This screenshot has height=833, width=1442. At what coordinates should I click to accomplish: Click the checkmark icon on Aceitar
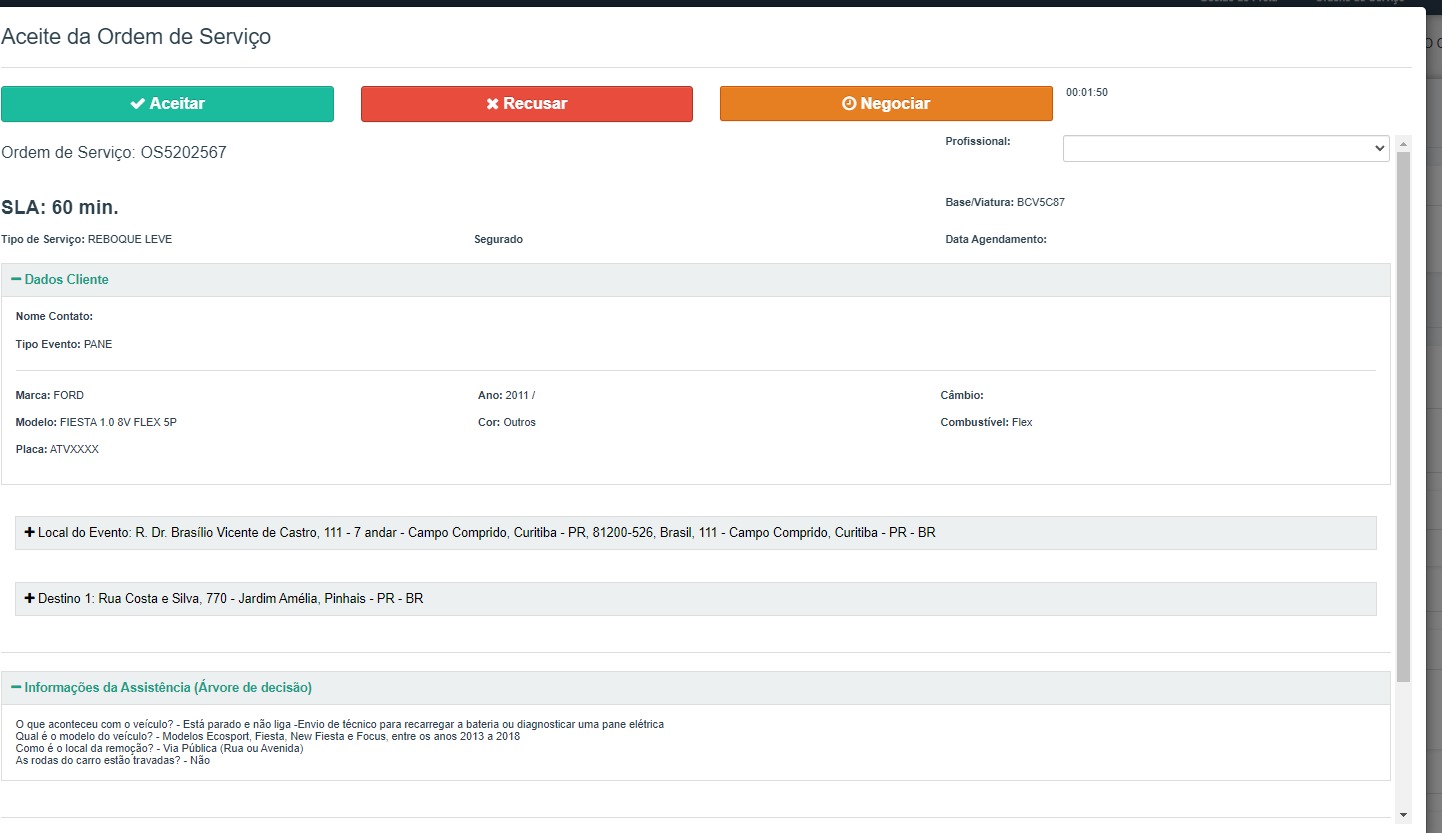pyautogui.click(x=137, y=104)
